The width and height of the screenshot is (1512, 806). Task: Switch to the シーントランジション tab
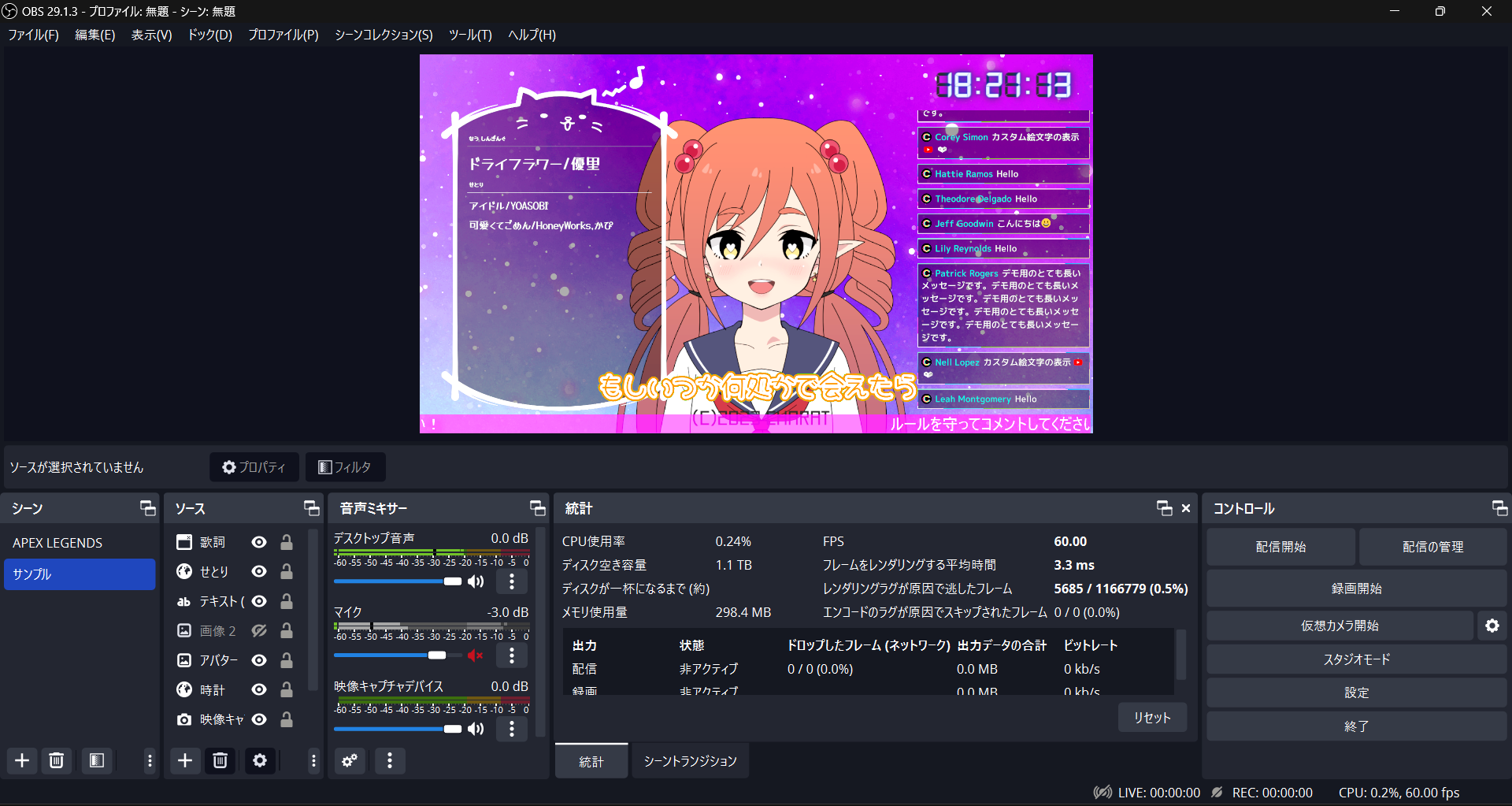(x=690, y=760)
